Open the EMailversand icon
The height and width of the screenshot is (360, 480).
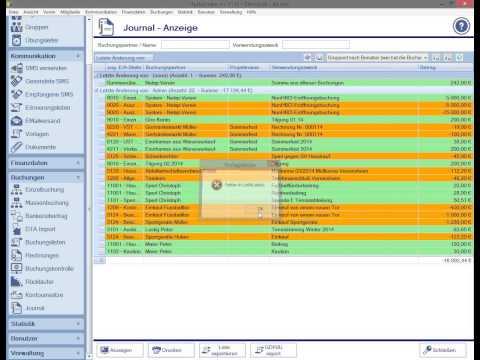(17, 121)
